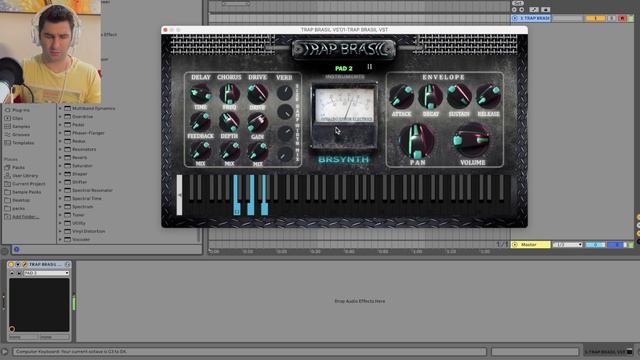
Task: Expand the Resonators device entry
Action: click(60, 149)
